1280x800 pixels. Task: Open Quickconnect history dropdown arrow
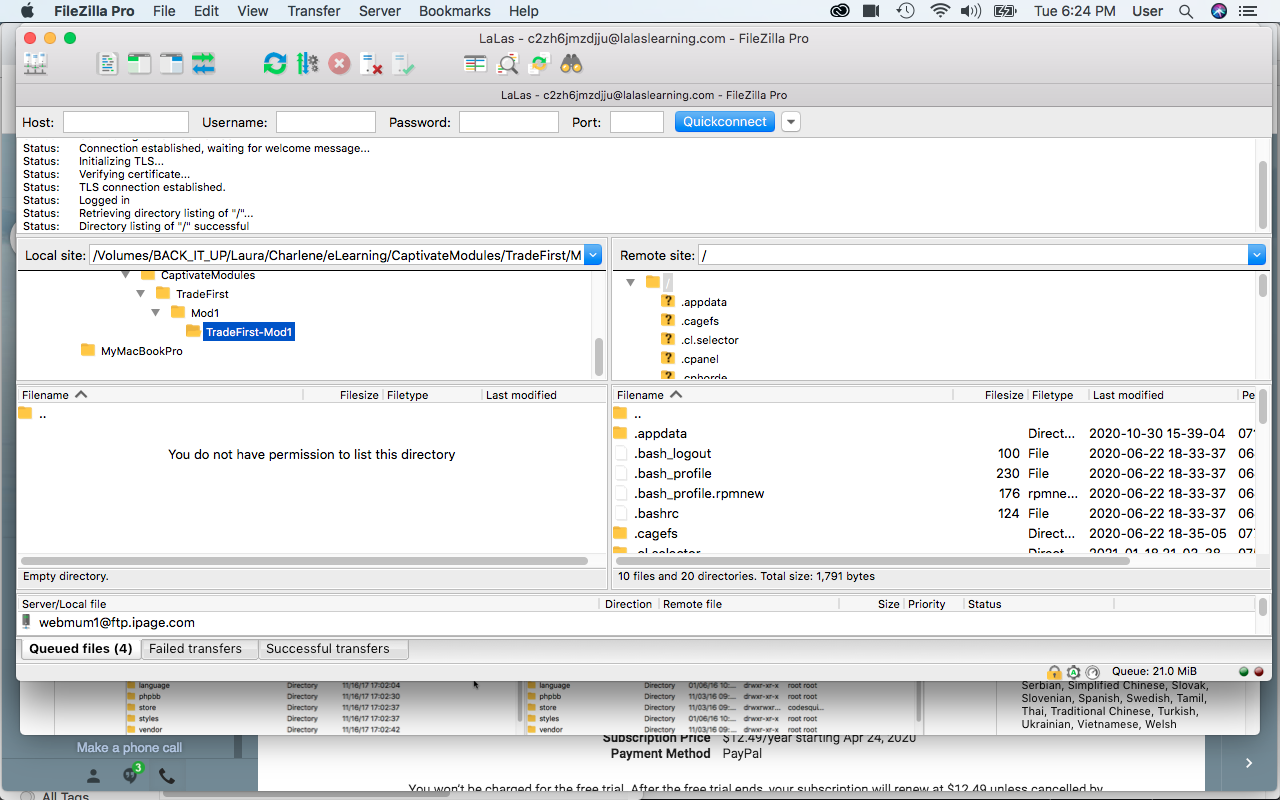click(x=790, y=122)
